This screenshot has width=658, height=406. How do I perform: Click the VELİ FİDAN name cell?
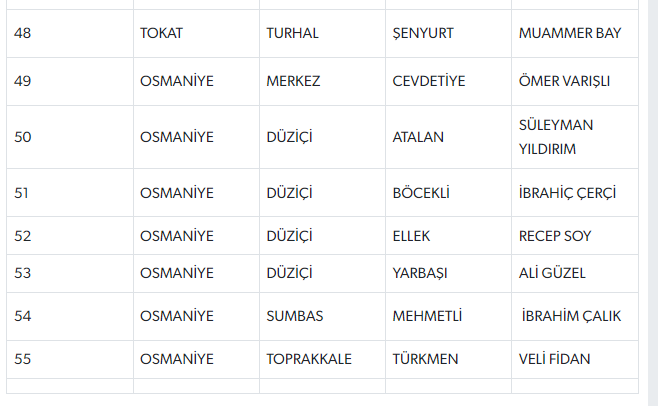tap(575, 359)
